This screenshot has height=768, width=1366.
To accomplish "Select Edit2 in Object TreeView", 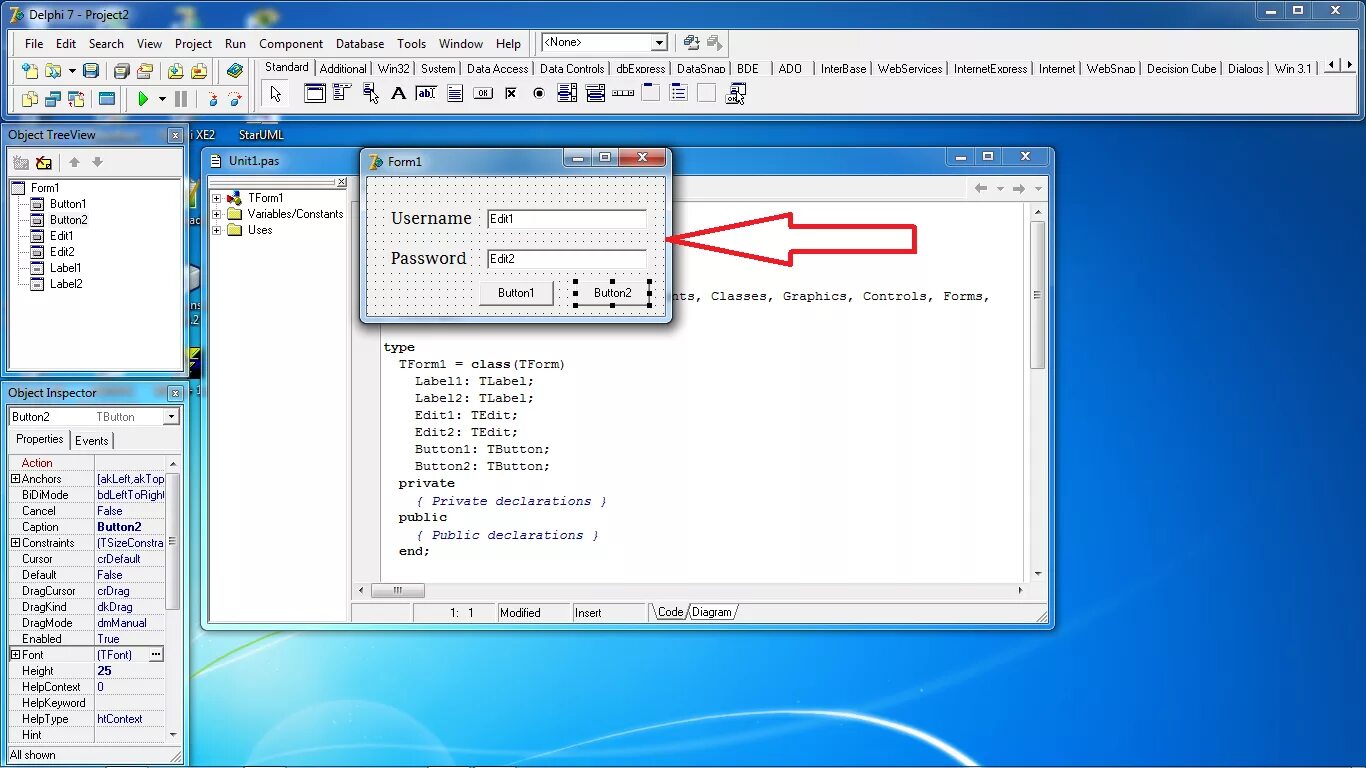I will 62,252.
